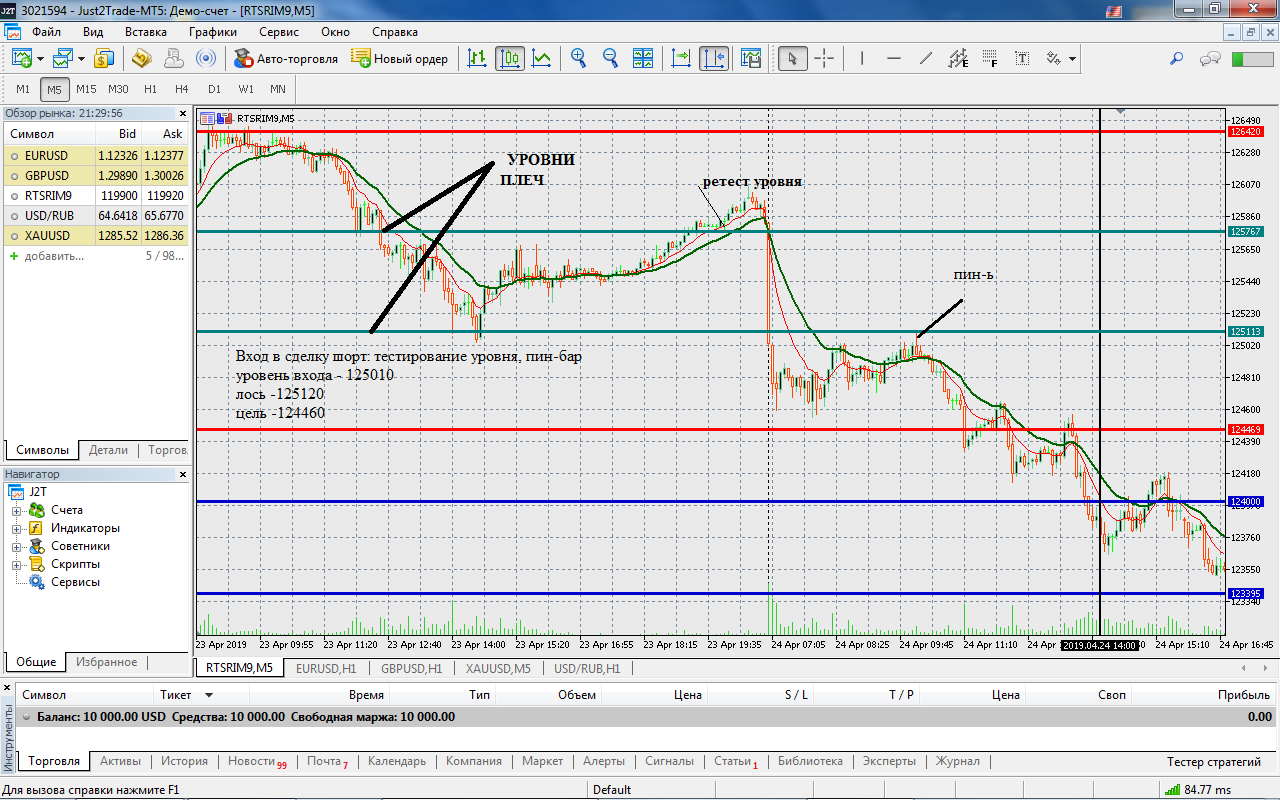Toggle chart auto-scroll button
This screenshot has height=800, width=1280.
pos(682,59)
